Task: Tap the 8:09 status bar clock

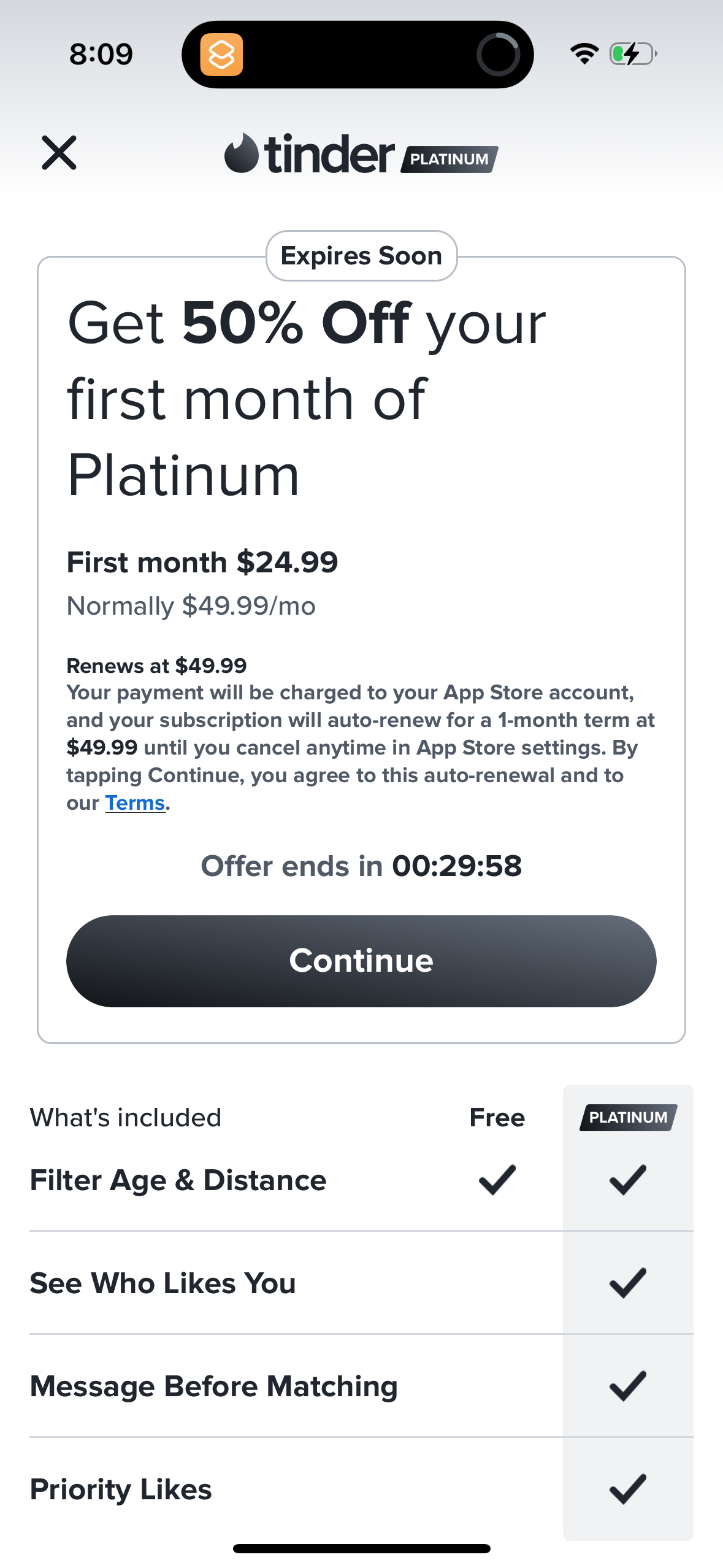Action: coord(101,54)
